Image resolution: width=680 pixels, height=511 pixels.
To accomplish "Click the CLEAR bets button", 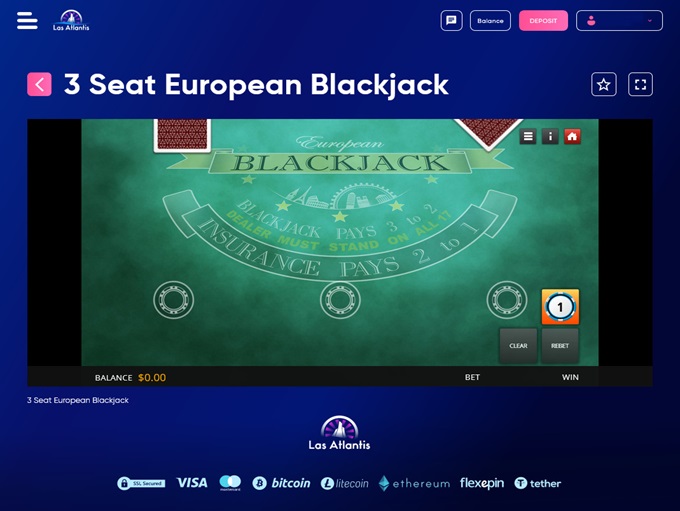I will (x=518, y=346).
